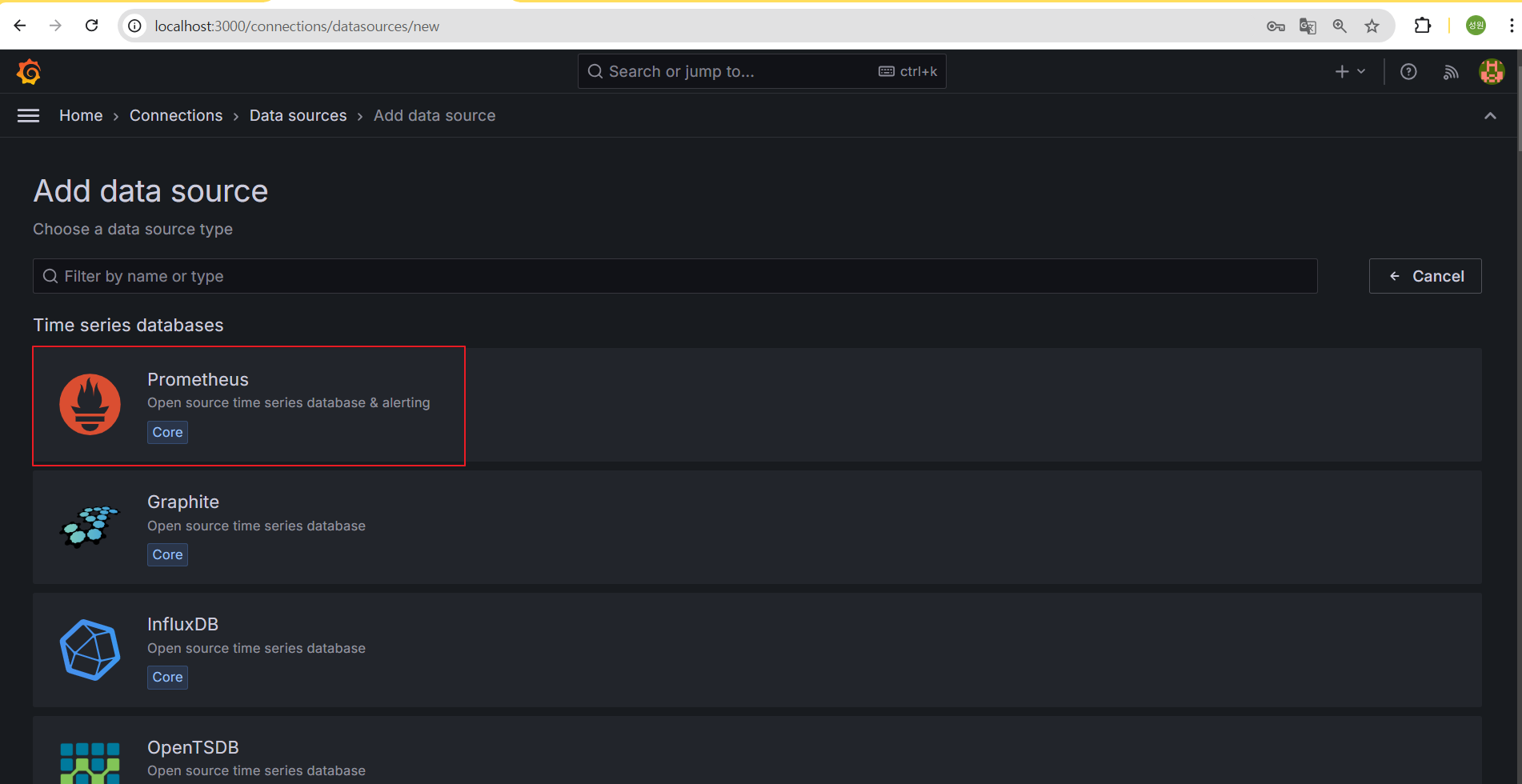This screenshot has height=784, width=1522.
Task: Open the hamburger navigation menu
Action: point(29,116)
